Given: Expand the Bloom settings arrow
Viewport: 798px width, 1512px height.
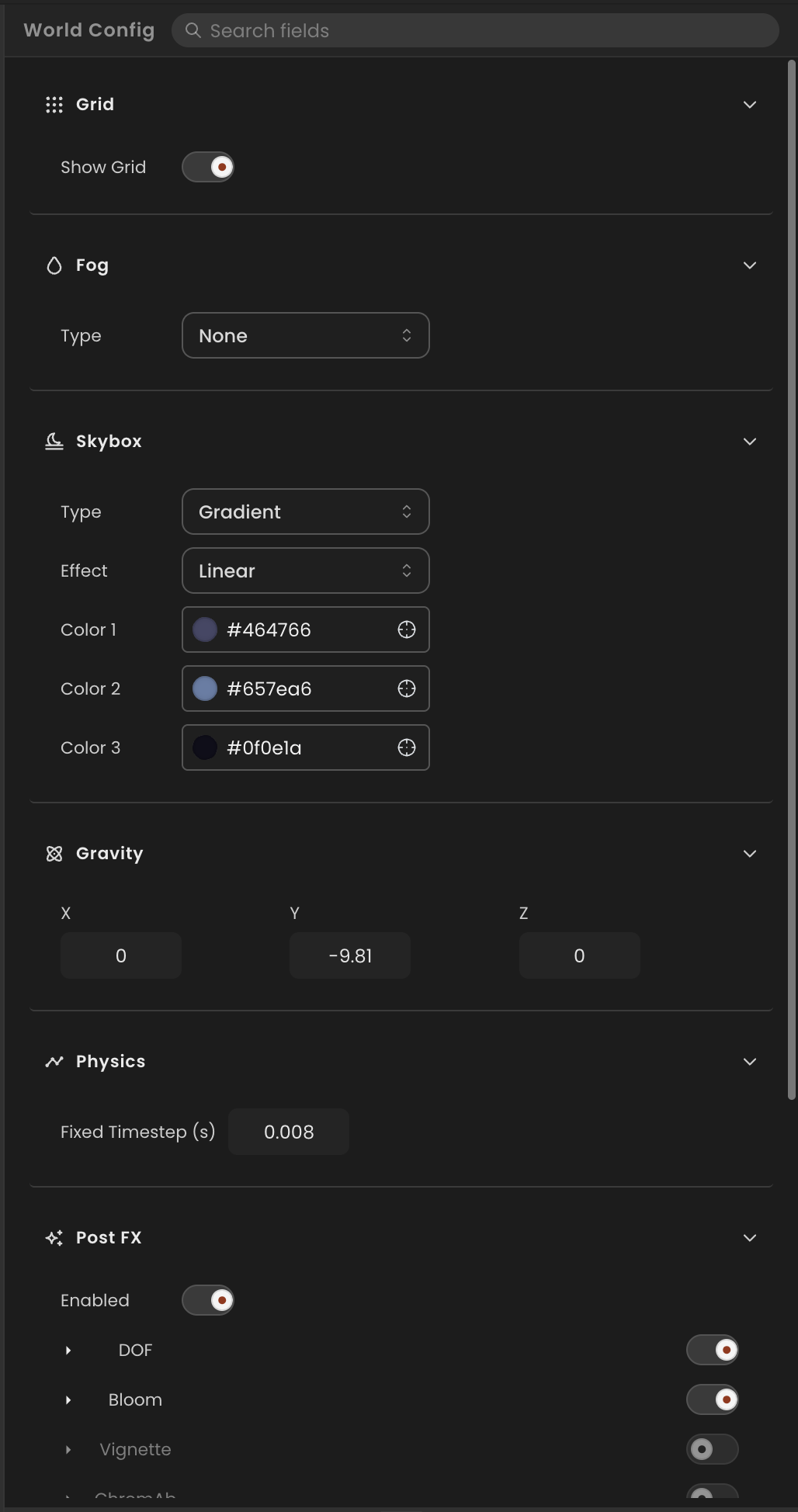Looking at the screenshot, I should [x=68, y=1400].
